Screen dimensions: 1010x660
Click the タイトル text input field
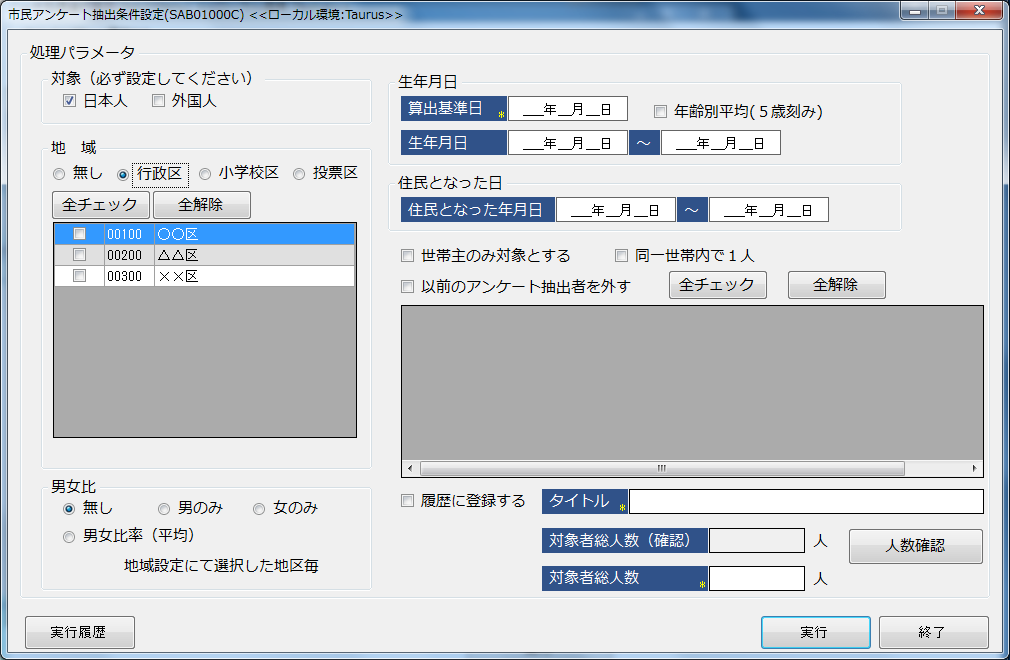[x=805, y=502]
